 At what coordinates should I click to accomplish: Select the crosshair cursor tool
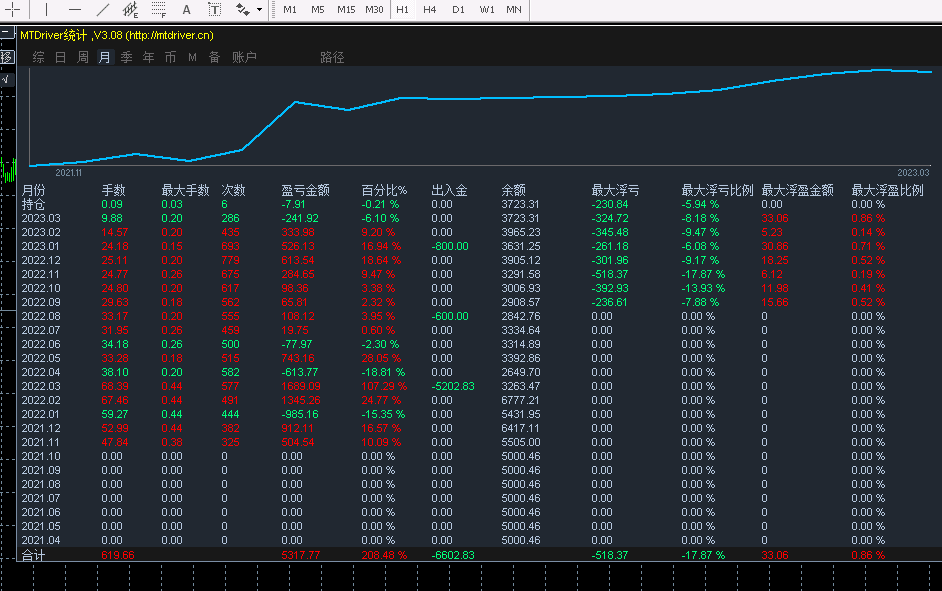pos(14,10)
